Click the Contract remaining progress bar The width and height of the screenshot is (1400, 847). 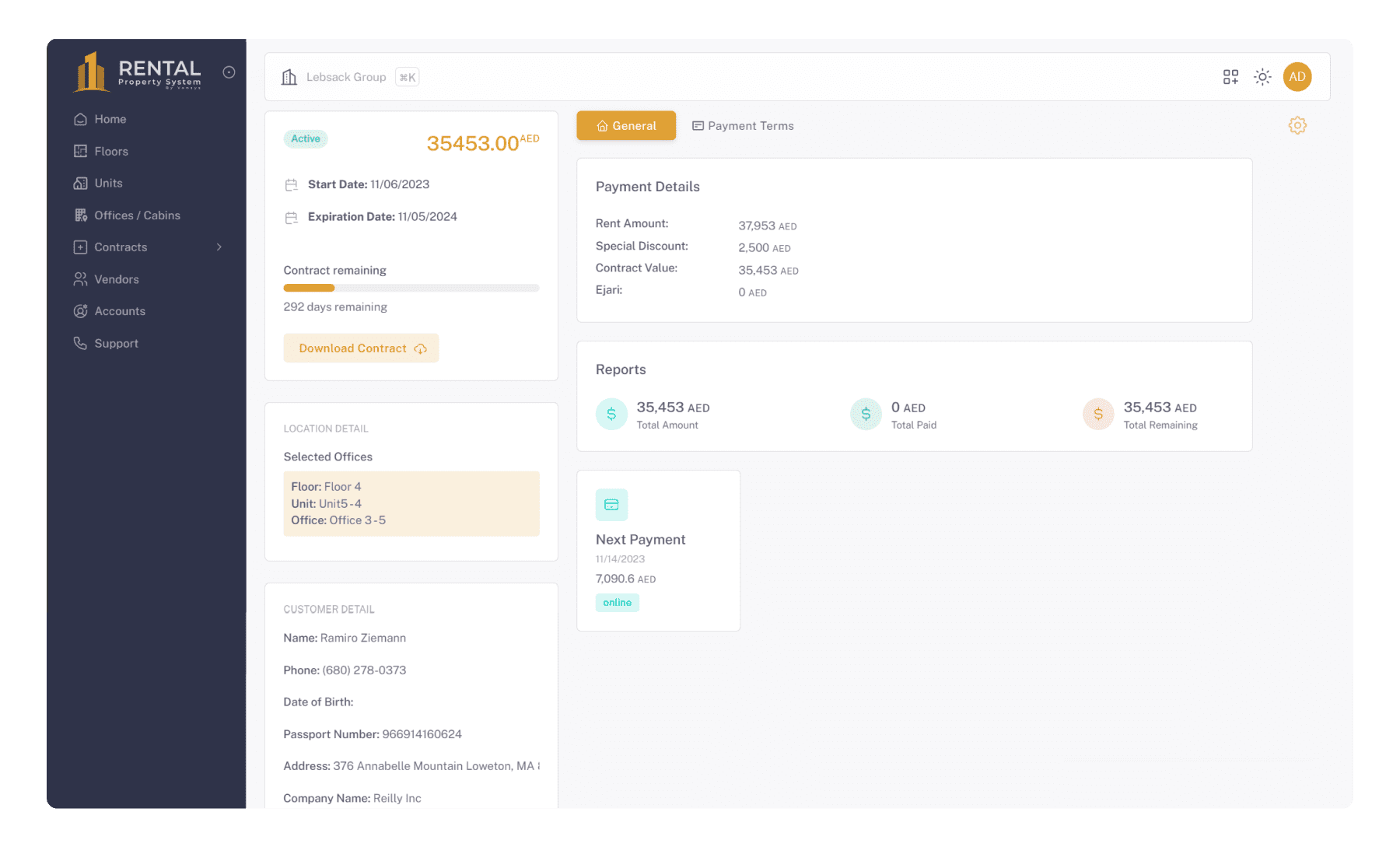tap(411, 288)
